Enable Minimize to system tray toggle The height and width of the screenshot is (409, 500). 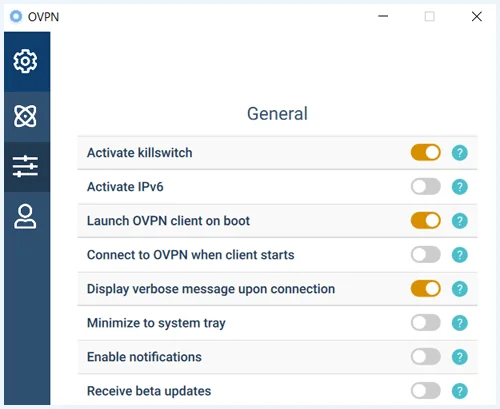[426, 323]
